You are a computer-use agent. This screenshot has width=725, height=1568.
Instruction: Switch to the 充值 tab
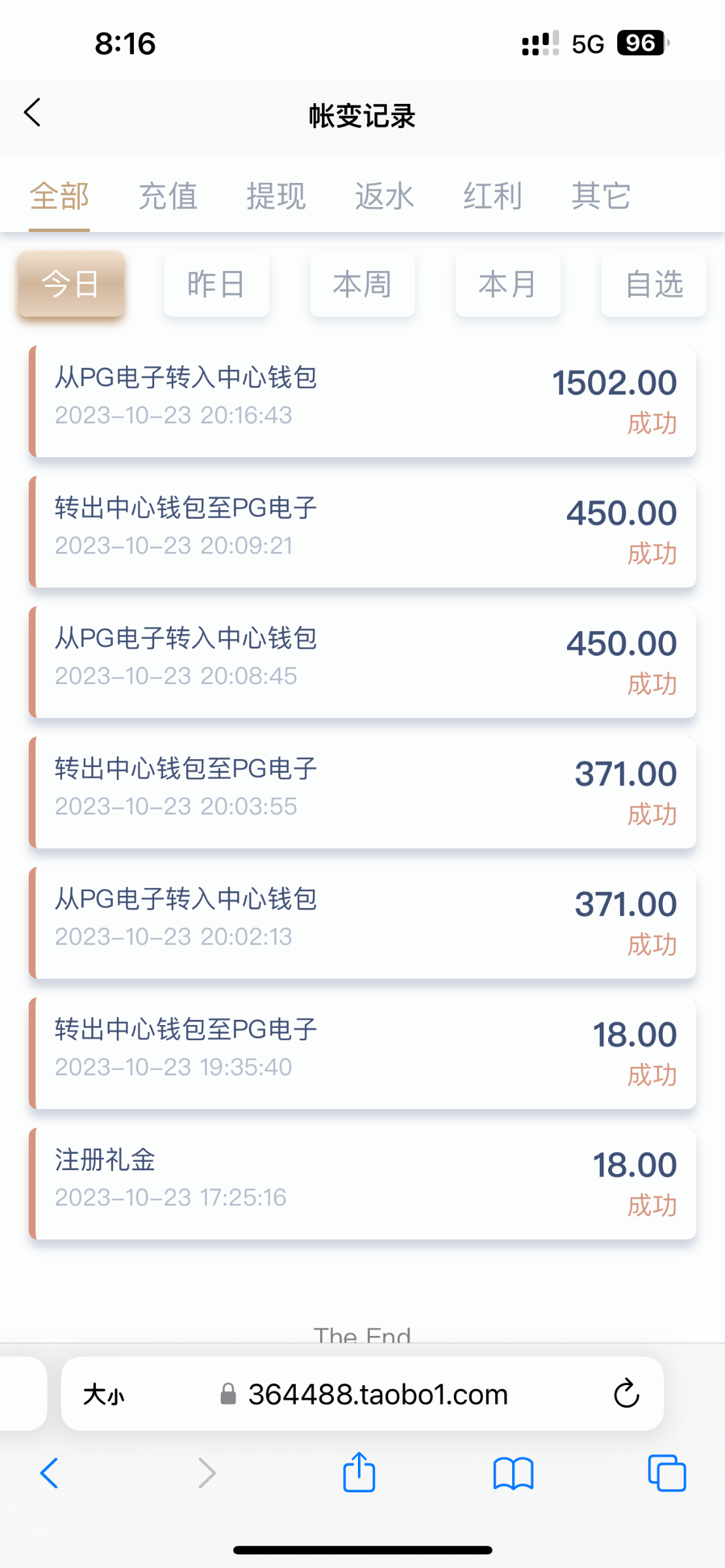[168, 196]
